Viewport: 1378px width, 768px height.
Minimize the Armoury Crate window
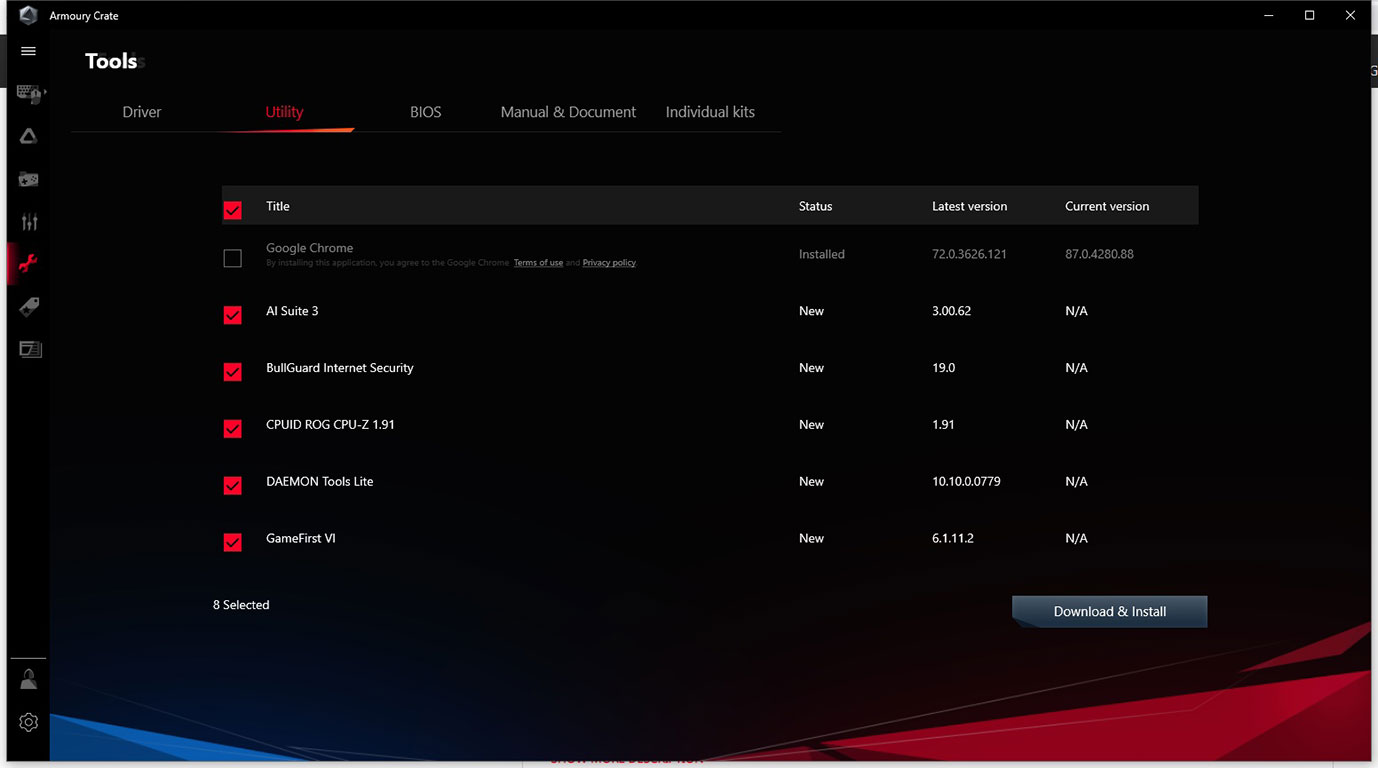[x=1269, y=15]
